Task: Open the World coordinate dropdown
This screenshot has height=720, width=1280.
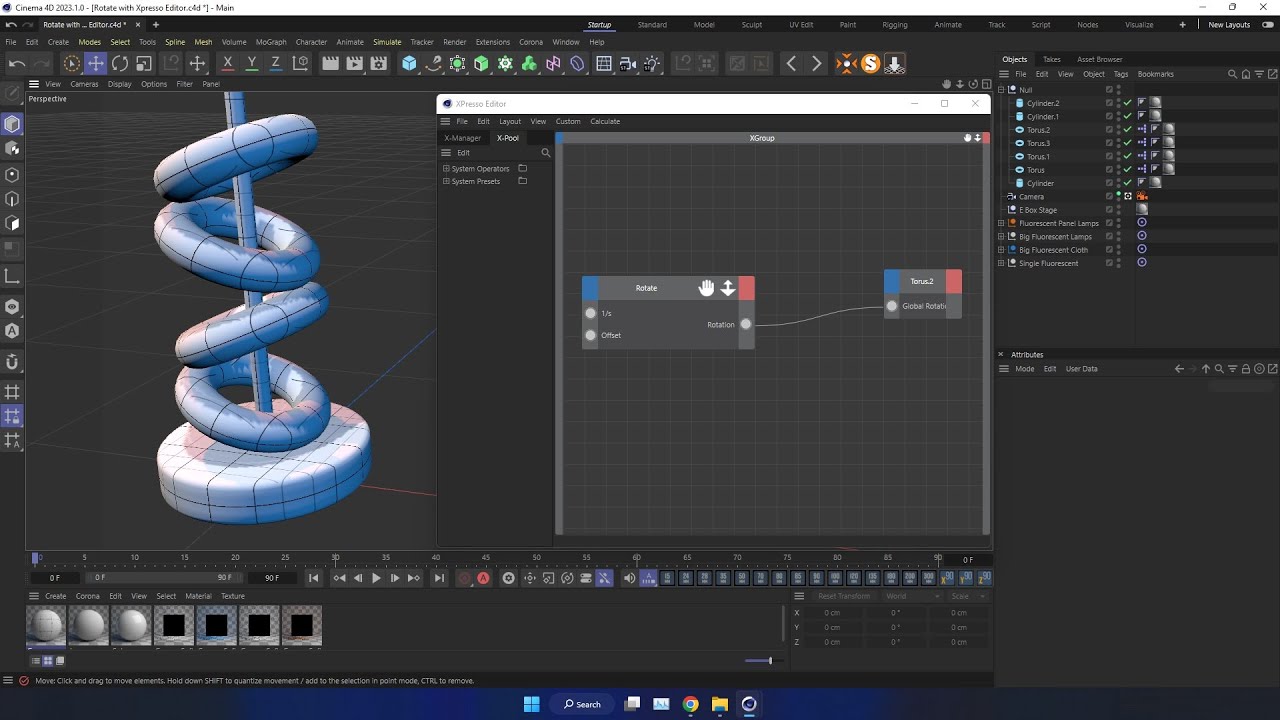Action: [x=912, y=596]
